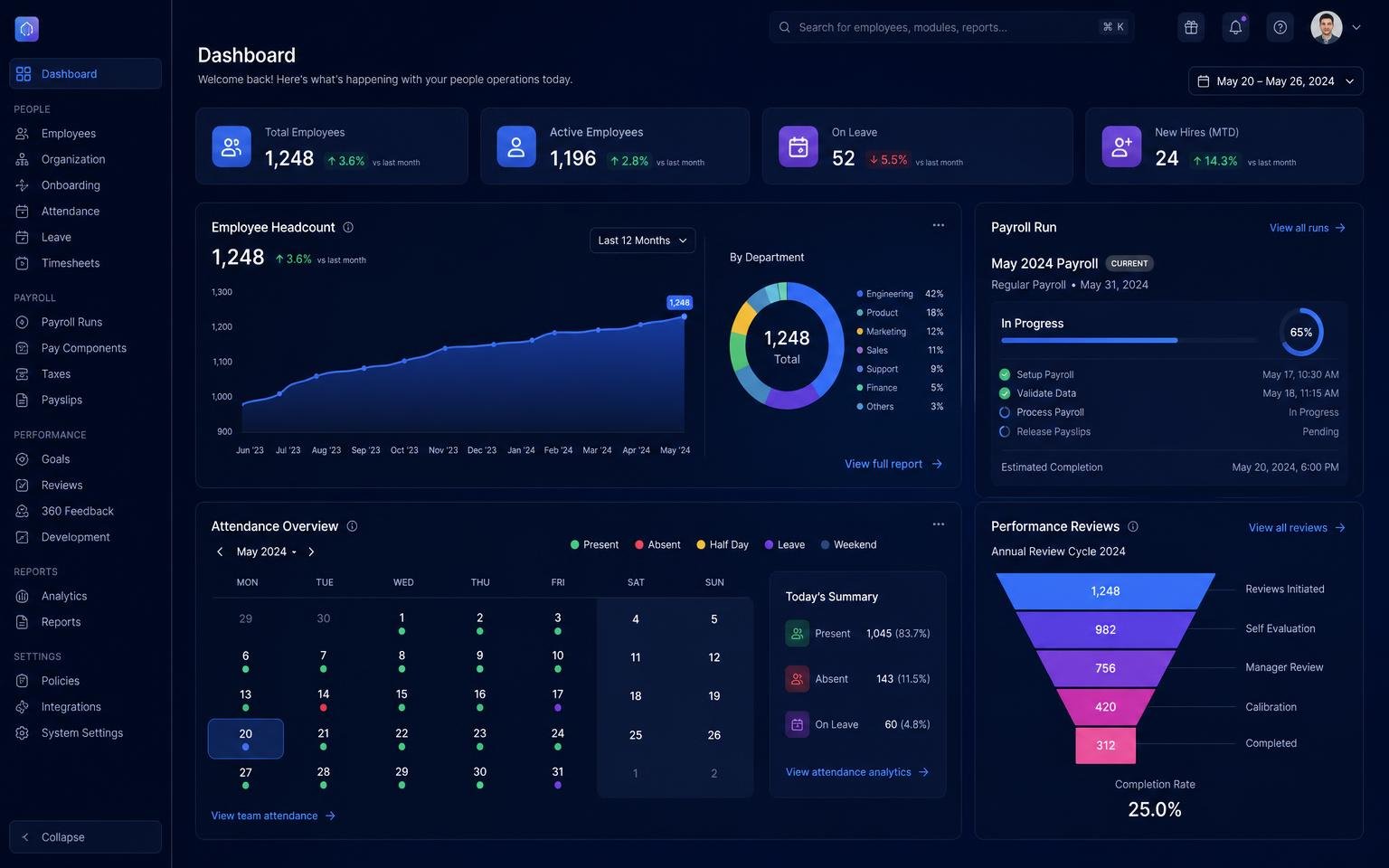Go to previous month in attendance calendar

[219, 552]
